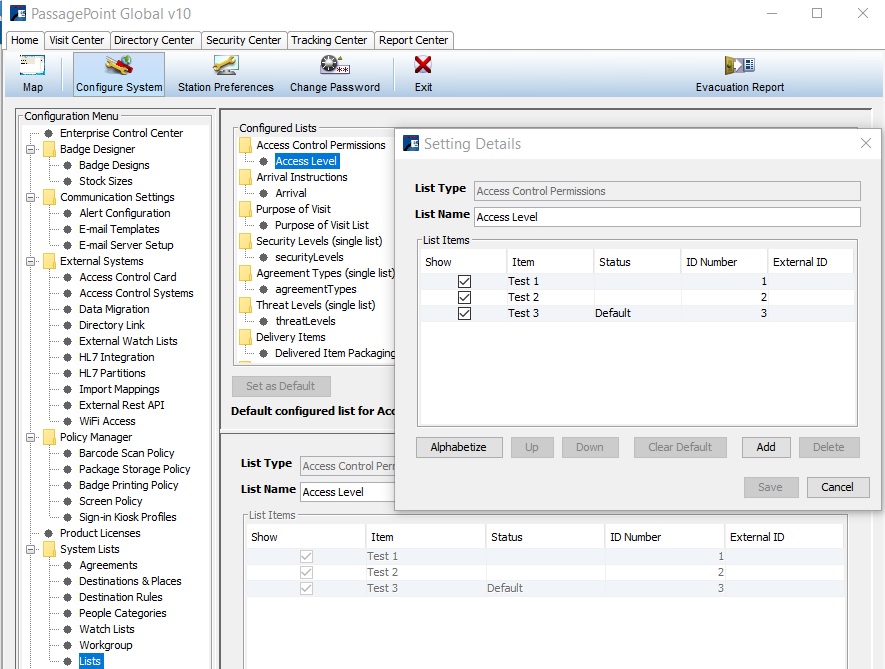Select the Lists tree item

coord(90,661)
